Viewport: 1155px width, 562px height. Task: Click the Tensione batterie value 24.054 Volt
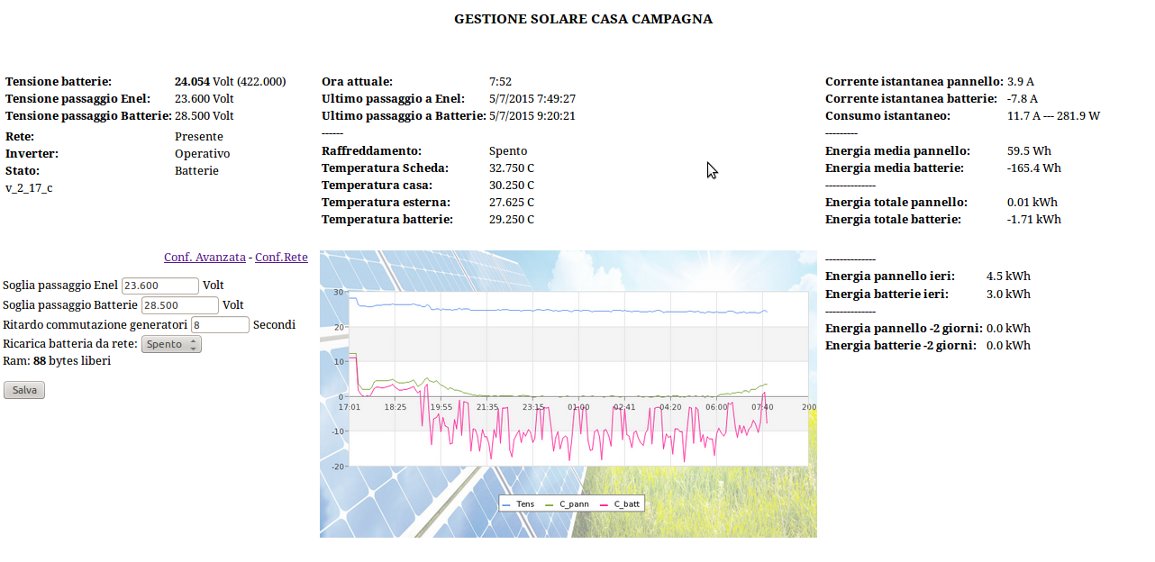(x=204, y=82)
